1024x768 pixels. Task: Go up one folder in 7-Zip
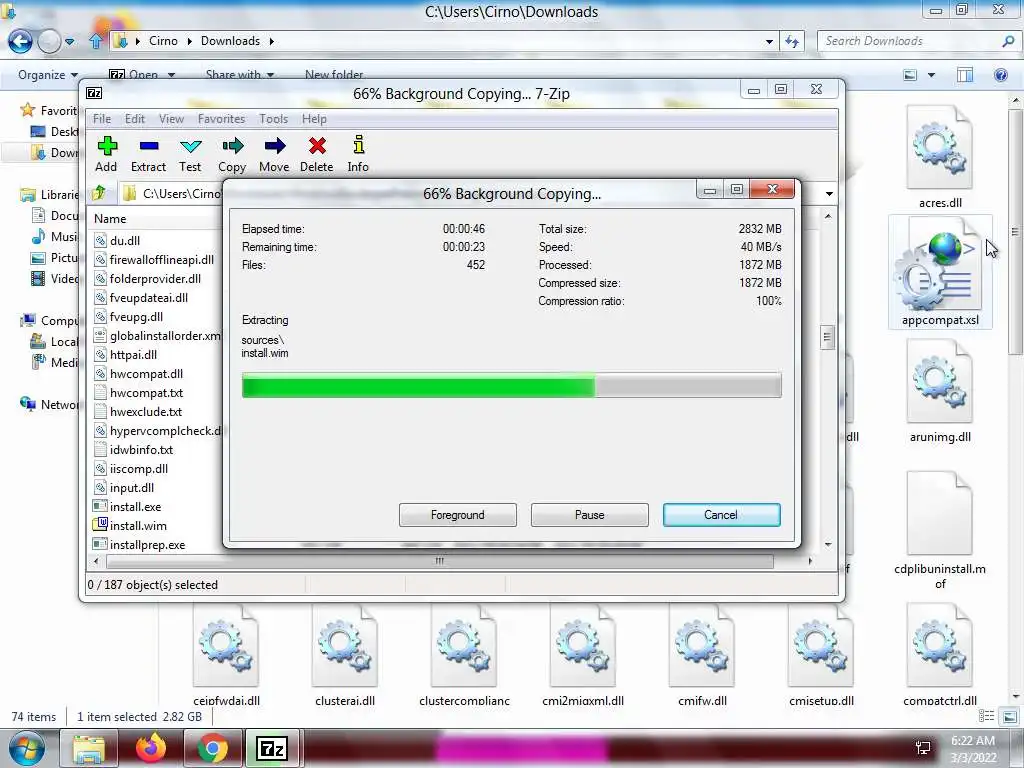click(x=99, y=193)
